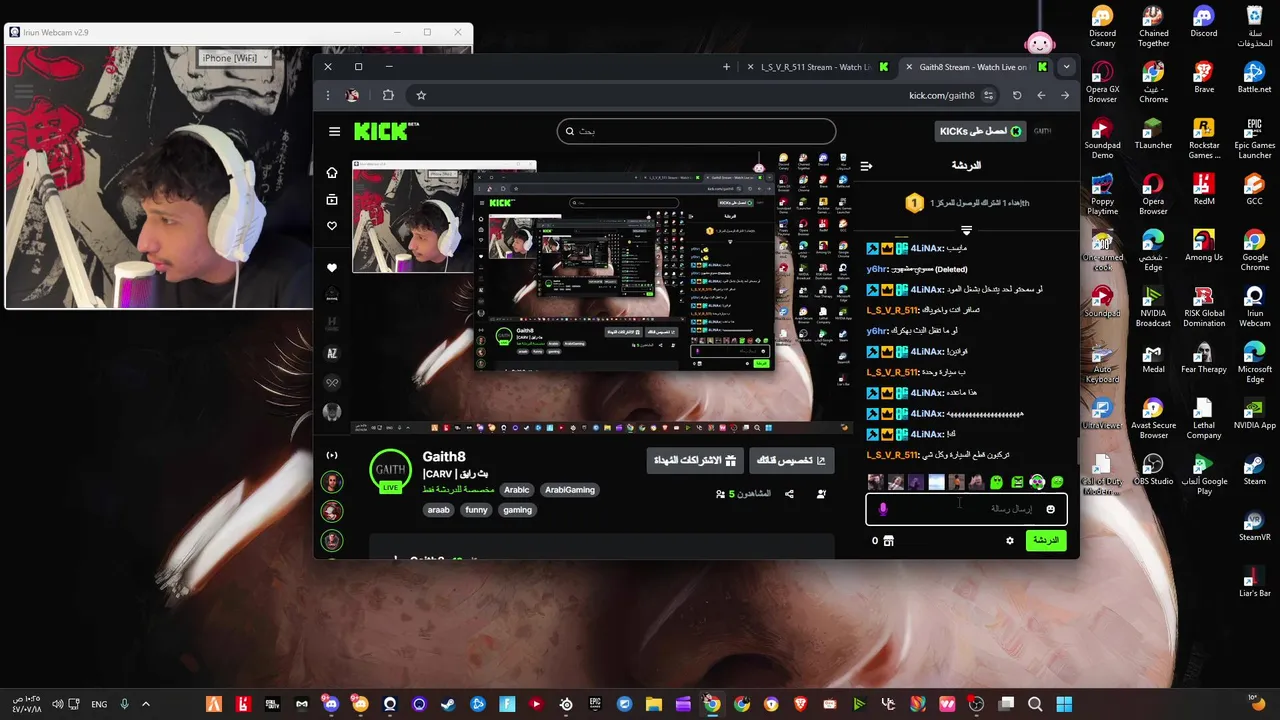Click the KICK logo
Viewport: 1280px width, 720px height.
point(385,131)
